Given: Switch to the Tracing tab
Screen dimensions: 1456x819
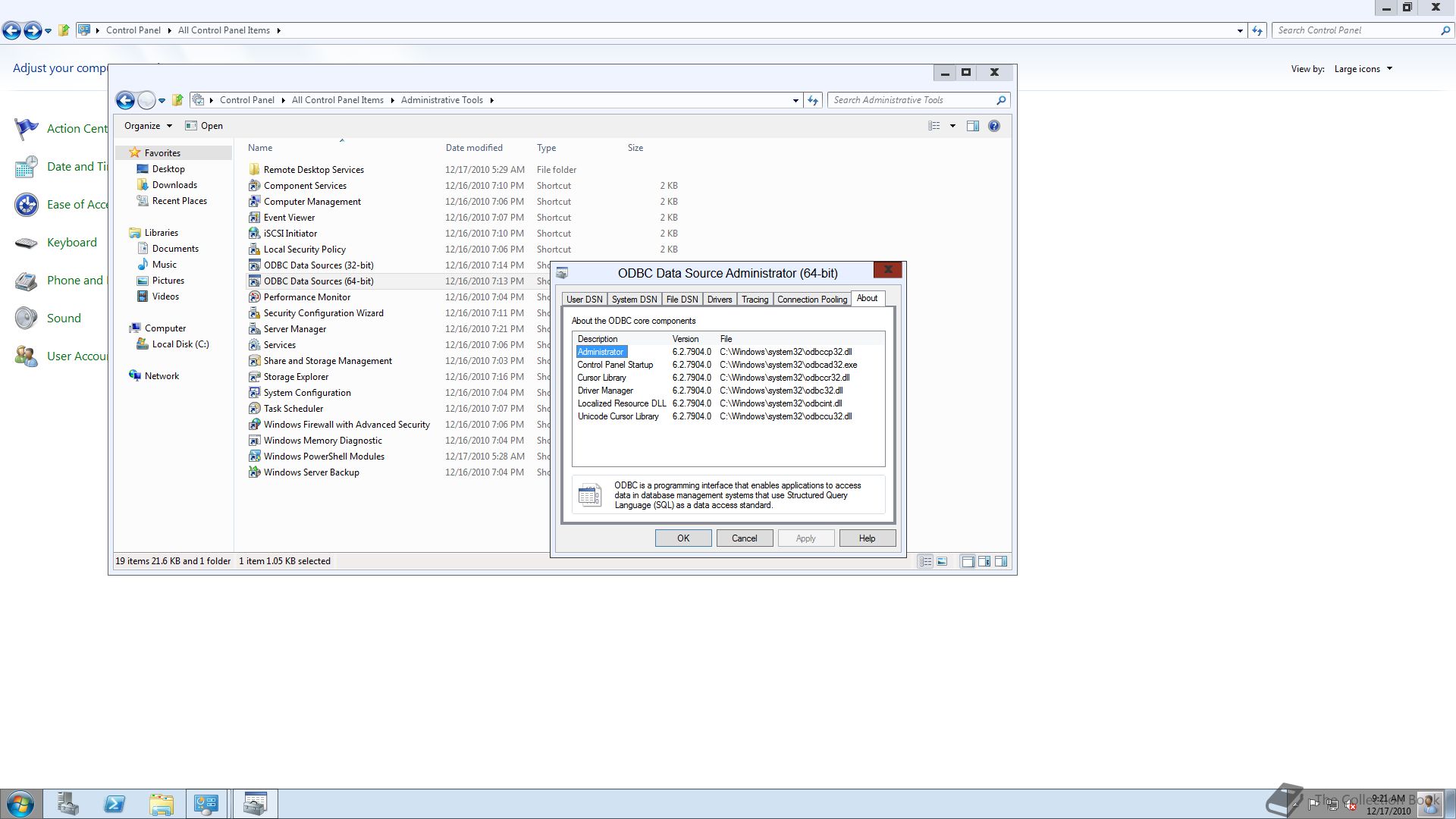Looking at the screenshot, I should click(755, 300).
